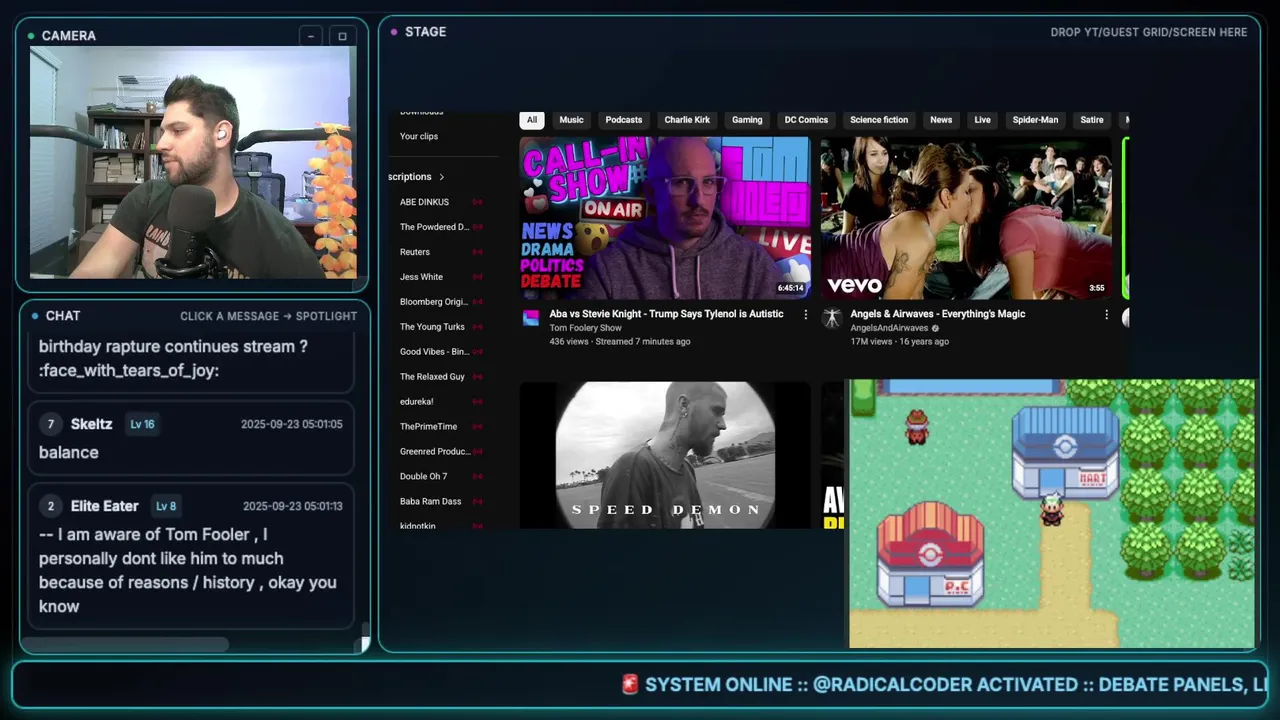1280x720 pixels.
Task: Maximize the Camera panel
Action: tap(342, 36)
